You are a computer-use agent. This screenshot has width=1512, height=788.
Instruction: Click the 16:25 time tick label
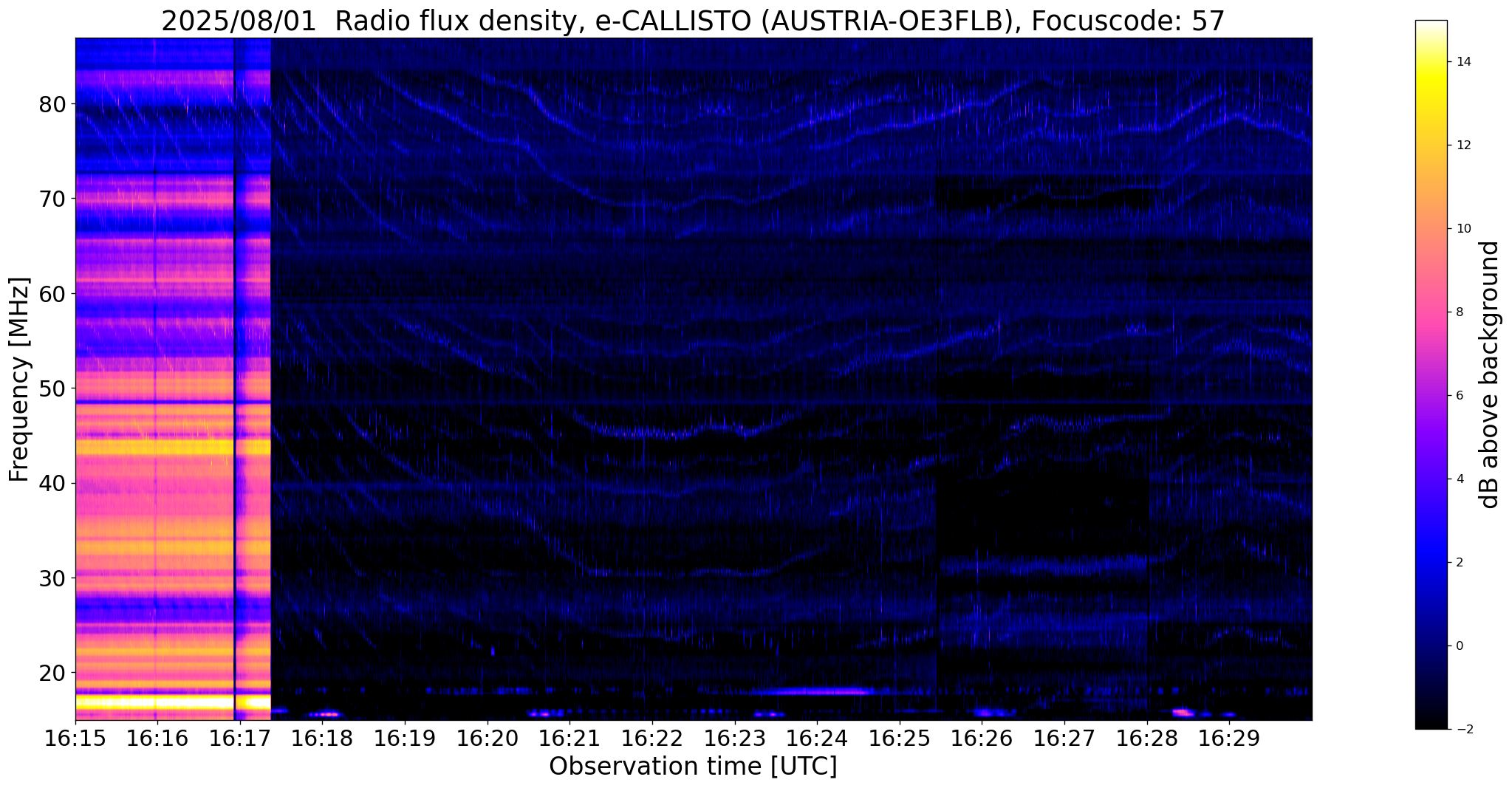tap(899, 739)
